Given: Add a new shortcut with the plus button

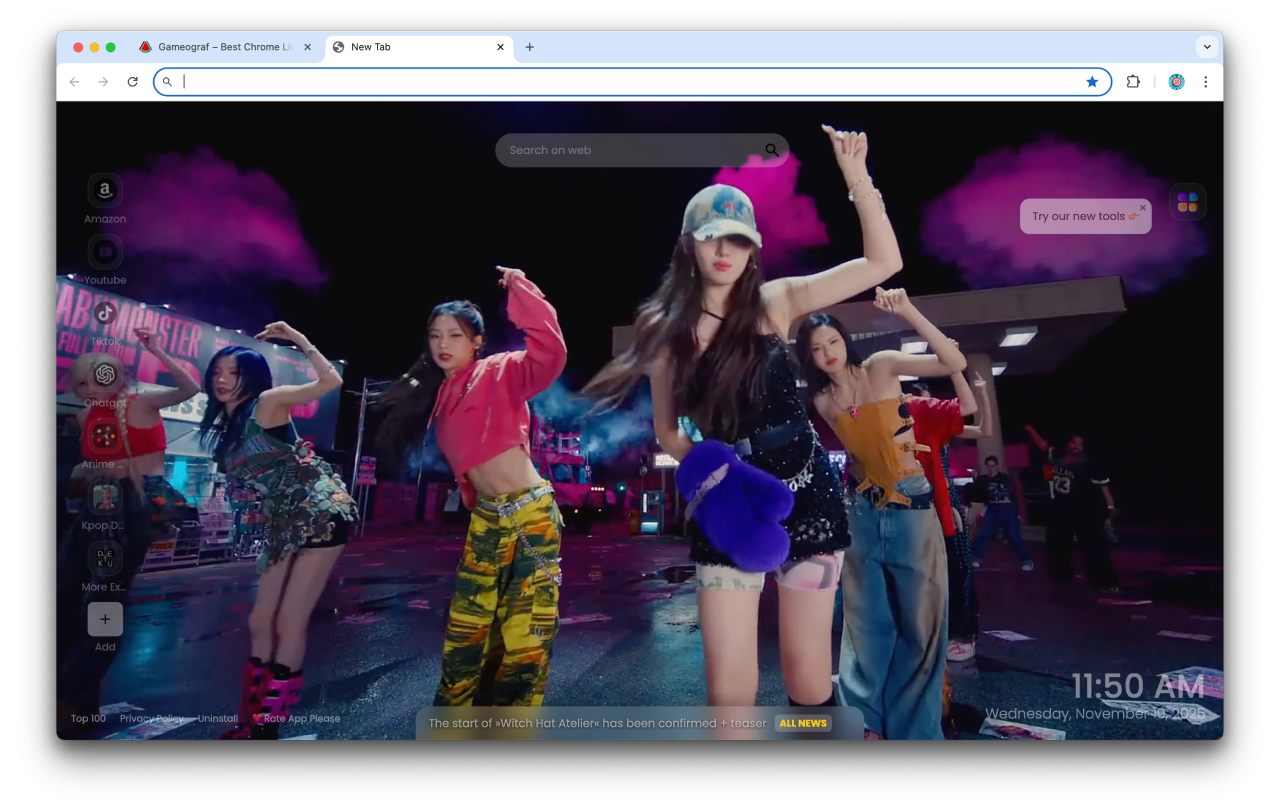Looking at the screenshot, I should coord(105,619).
